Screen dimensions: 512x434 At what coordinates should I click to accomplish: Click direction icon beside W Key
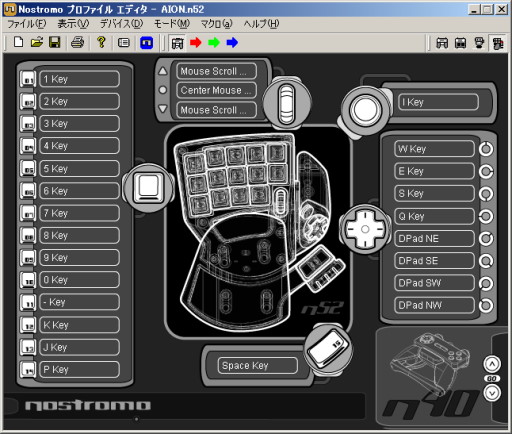(x=486, y=149)
